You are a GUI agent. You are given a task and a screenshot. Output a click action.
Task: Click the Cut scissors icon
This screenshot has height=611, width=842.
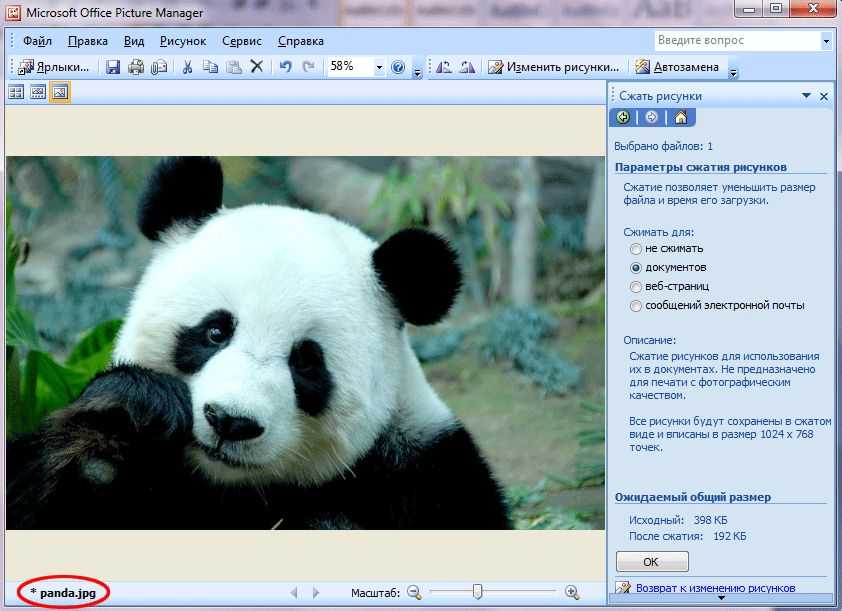(x=186, y=67)
